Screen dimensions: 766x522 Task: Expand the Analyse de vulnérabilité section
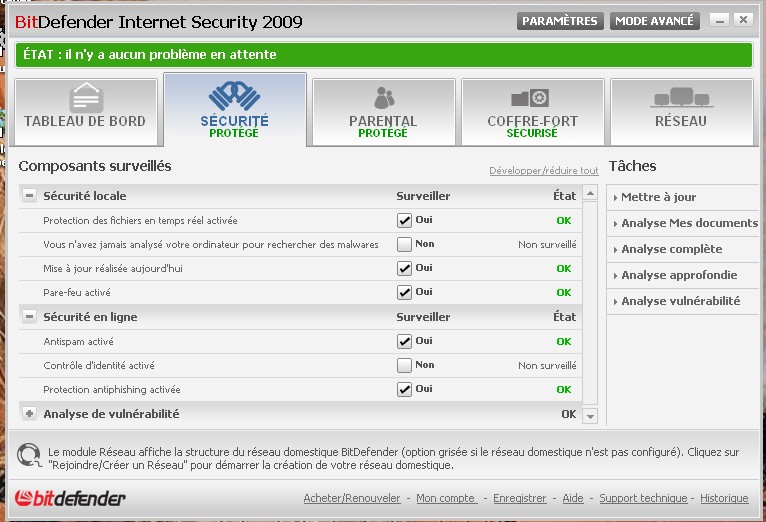point(29,414)
